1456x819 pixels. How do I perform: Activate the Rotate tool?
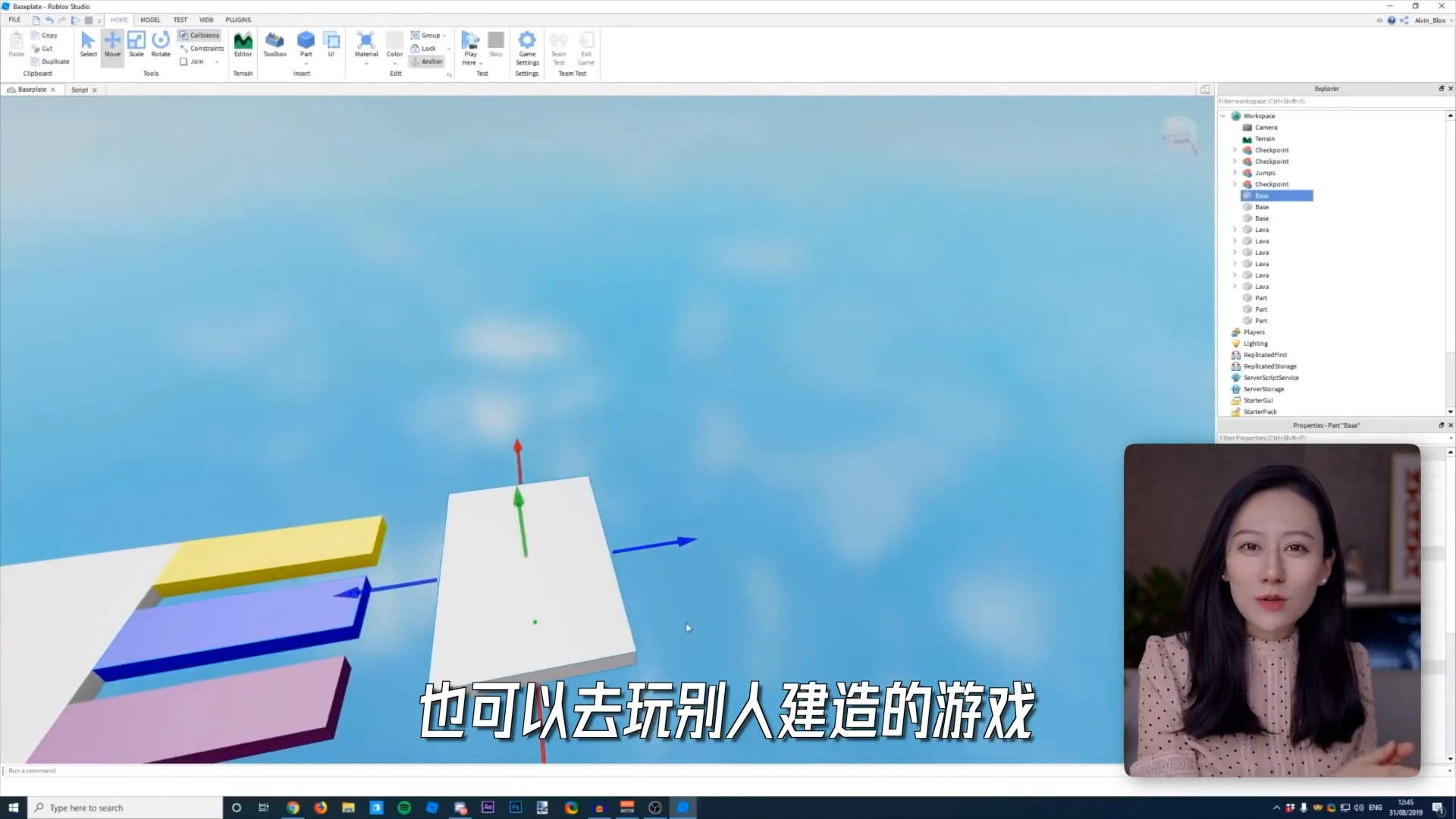161,44
